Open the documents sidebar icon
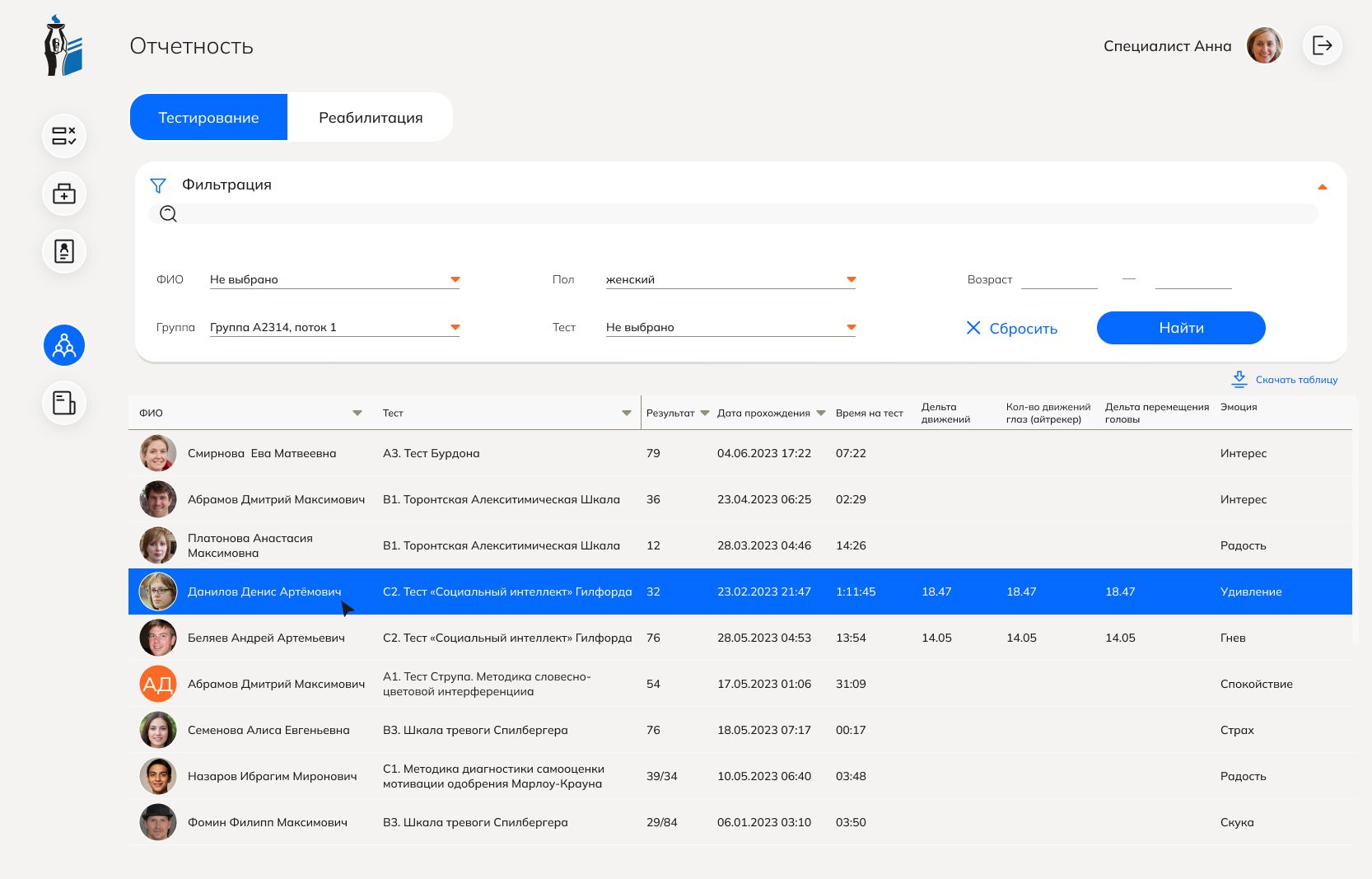Screen dimensions: 1372x879 64,403
